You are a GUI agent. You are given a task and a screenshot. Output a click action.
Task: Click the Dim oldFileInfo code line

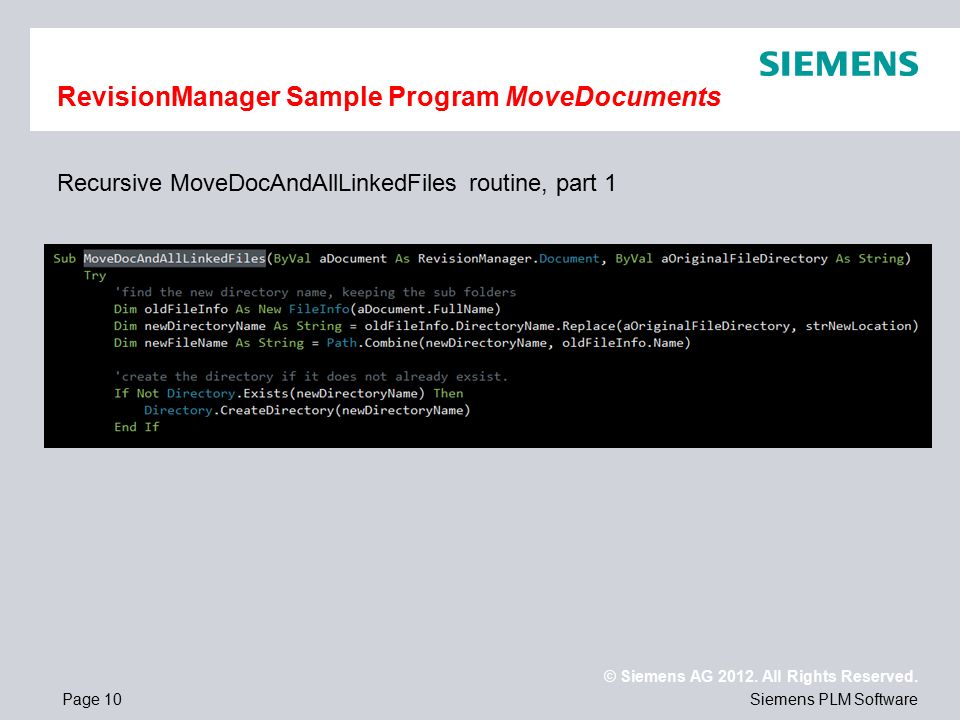point(307,309)
